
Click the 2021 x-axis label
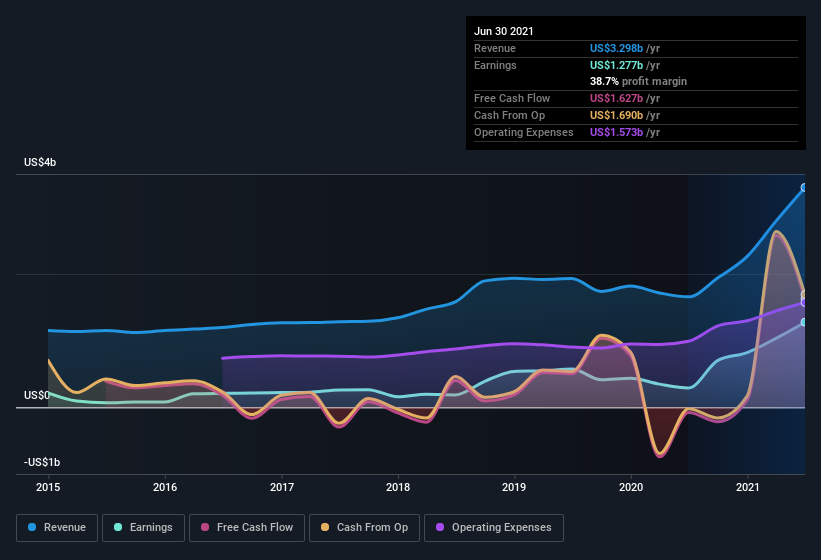[748, 487]
